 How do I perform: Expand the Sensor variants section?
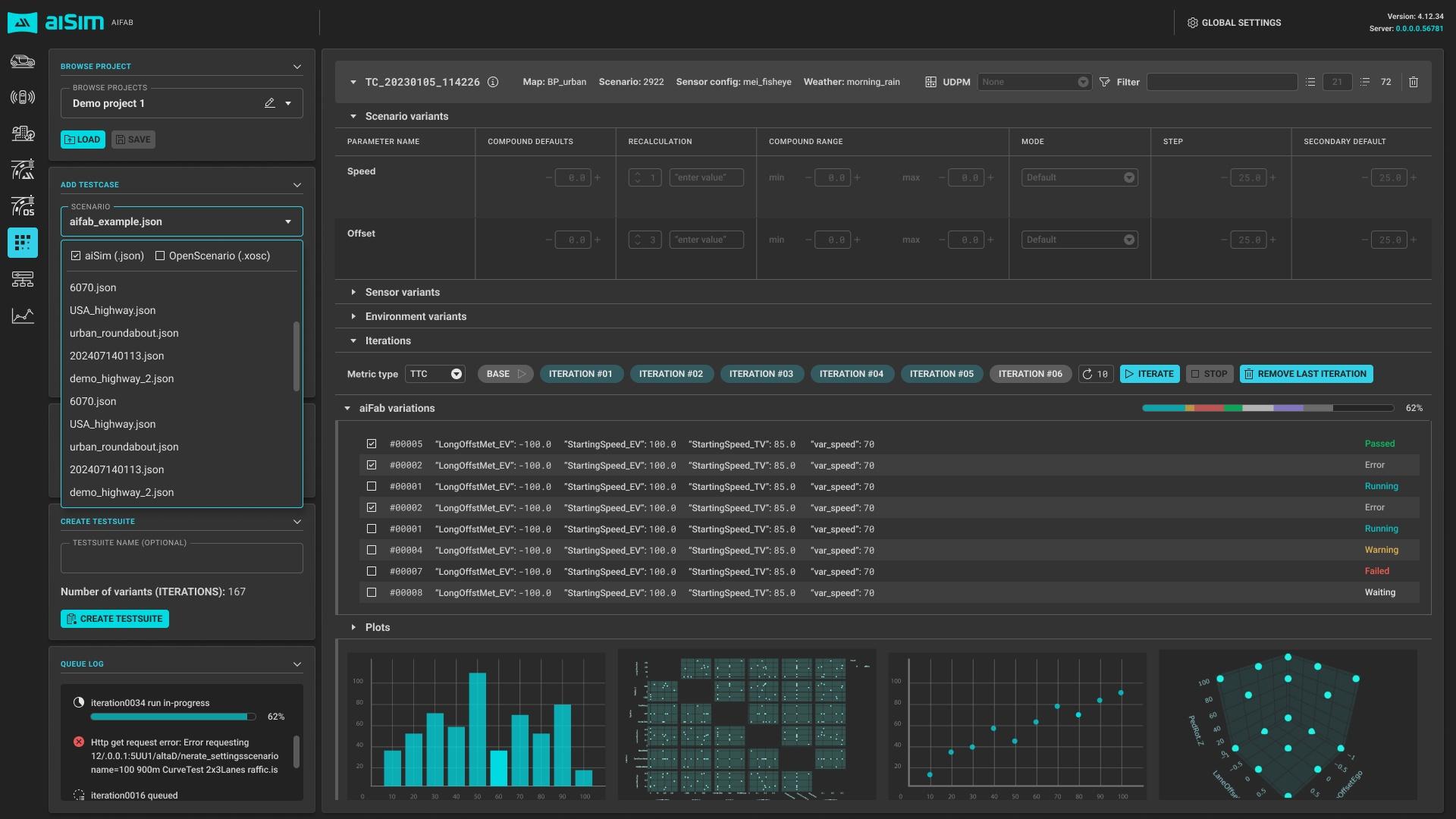click(x=402, y=292)
